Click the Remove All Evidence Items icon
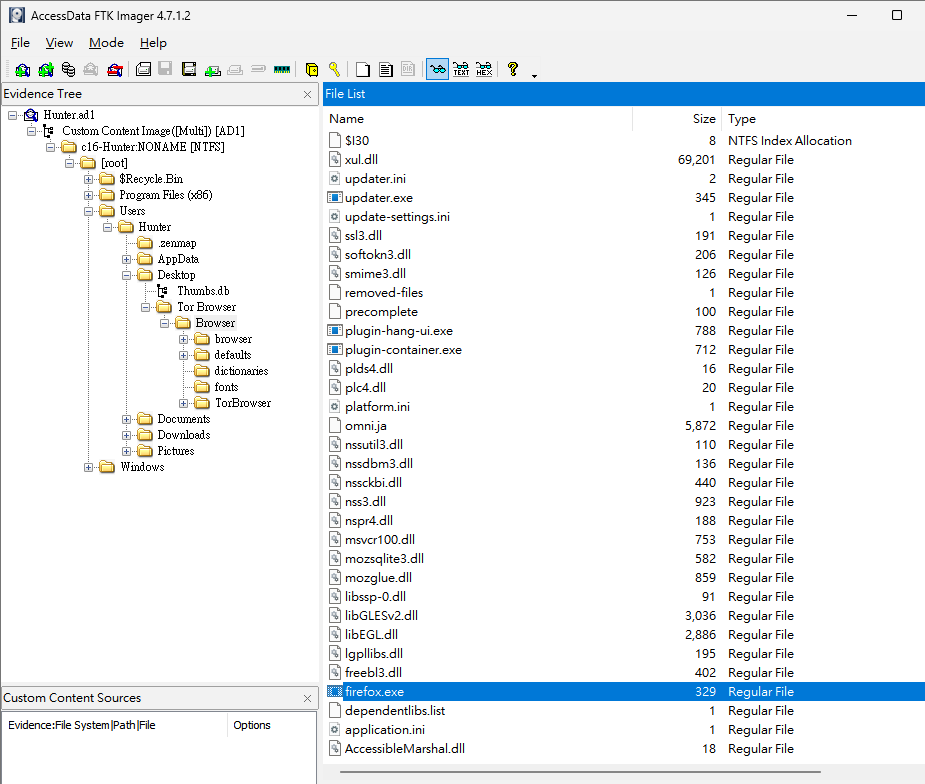Screen dimensions: 925x784 point(114,70)
